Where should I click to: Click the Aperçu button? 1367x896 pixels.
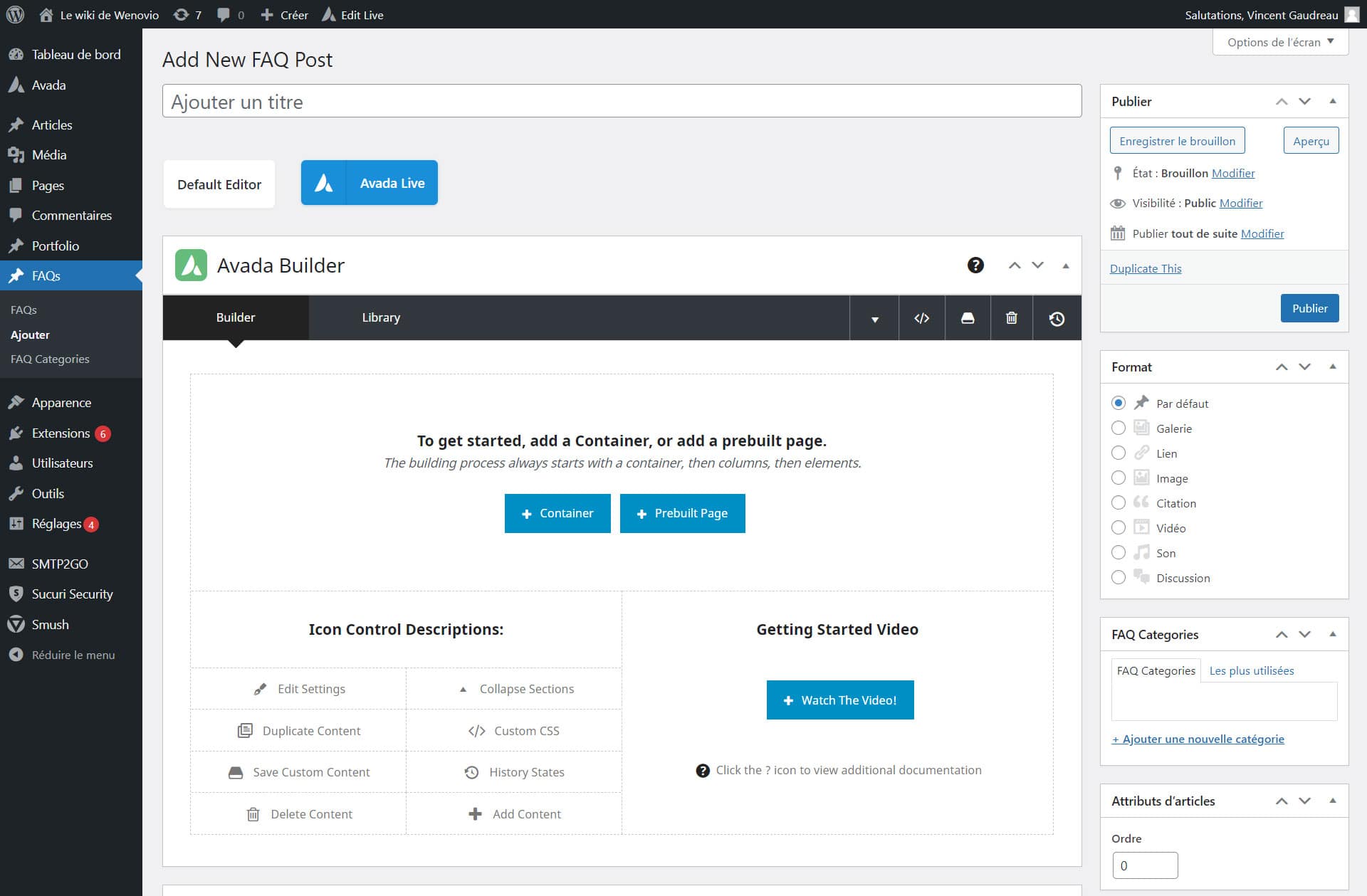click(1311, 141)
